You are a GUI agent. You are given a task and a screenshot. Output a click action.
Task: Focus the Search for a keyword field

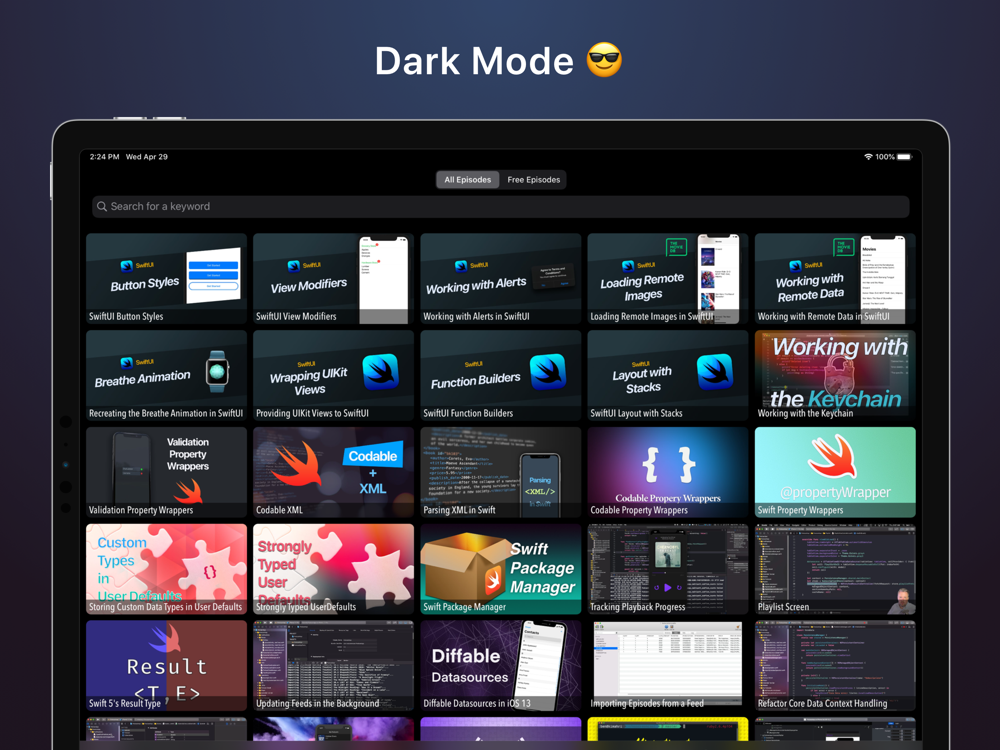[501, 207]
